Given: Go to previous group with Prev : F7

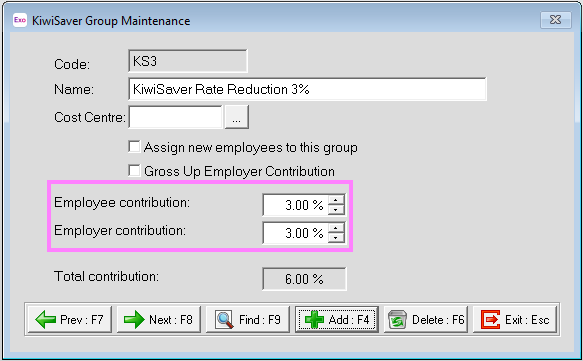Looking at the screenshot, I should [x=70, y=319].
